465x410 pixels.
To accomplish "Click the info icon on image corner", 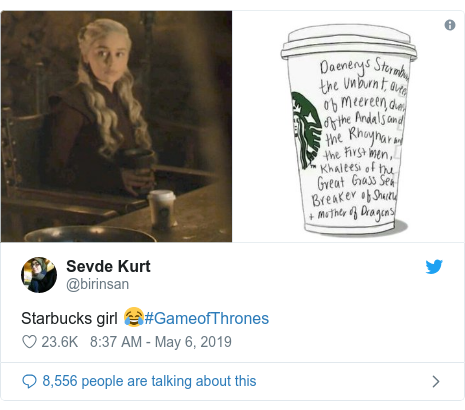I will tap(450, 25).
